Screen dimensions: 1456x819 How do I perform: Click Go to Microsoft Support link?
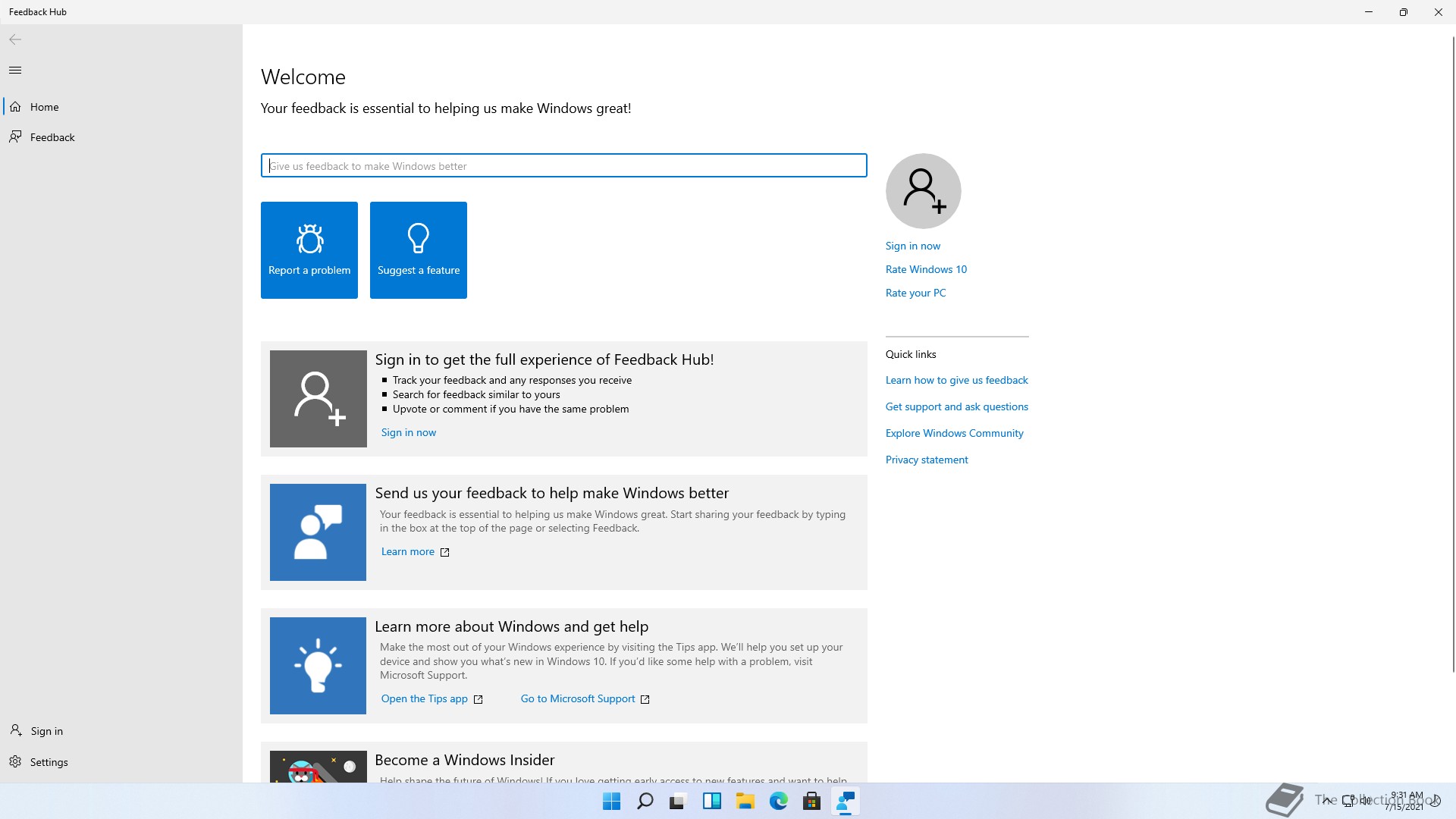click(x=577, y=698)
